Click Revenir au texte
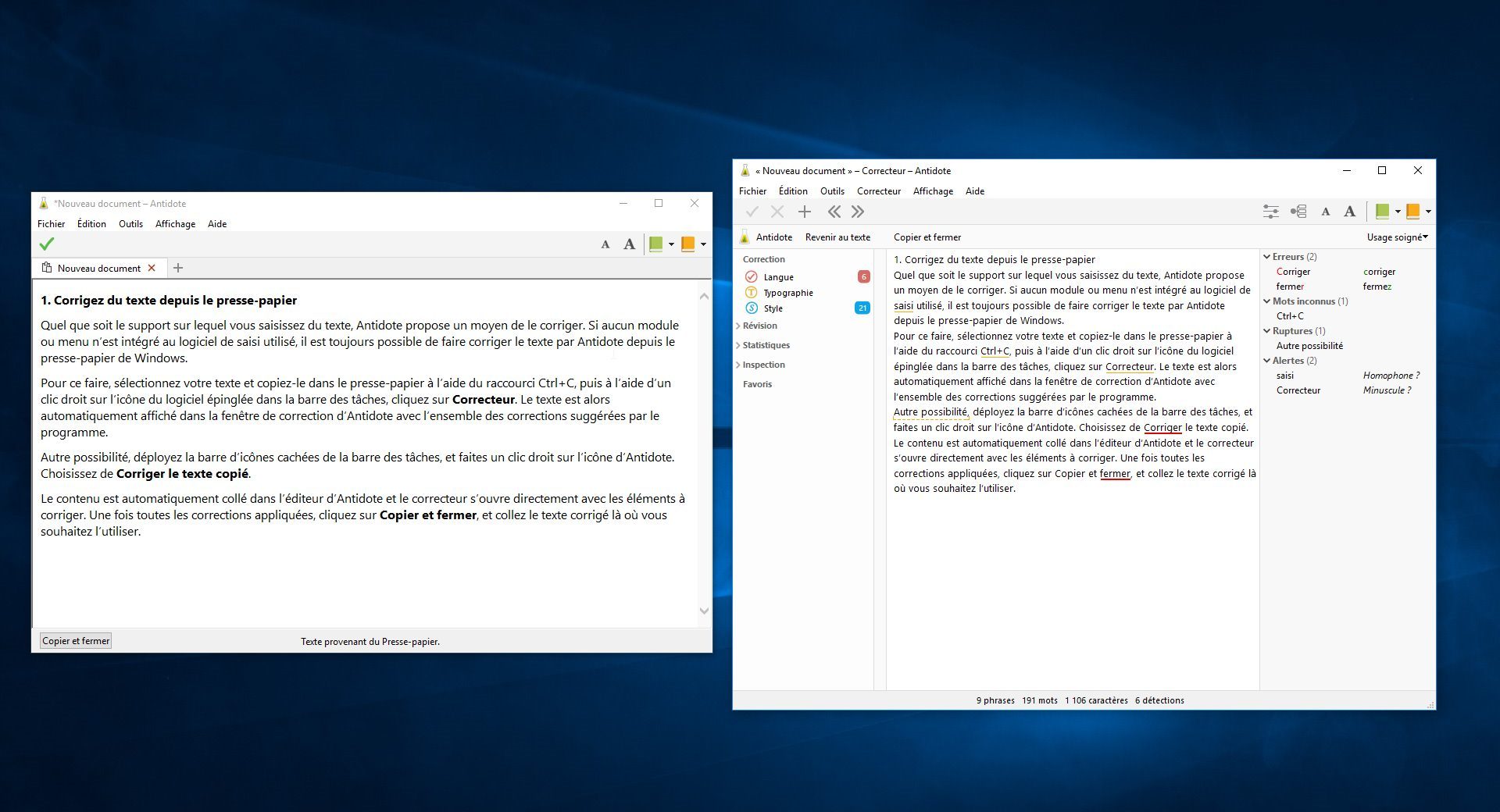The height and width of the screenshot is (812, 1500). pyautogui.click(x=837, y=237)
